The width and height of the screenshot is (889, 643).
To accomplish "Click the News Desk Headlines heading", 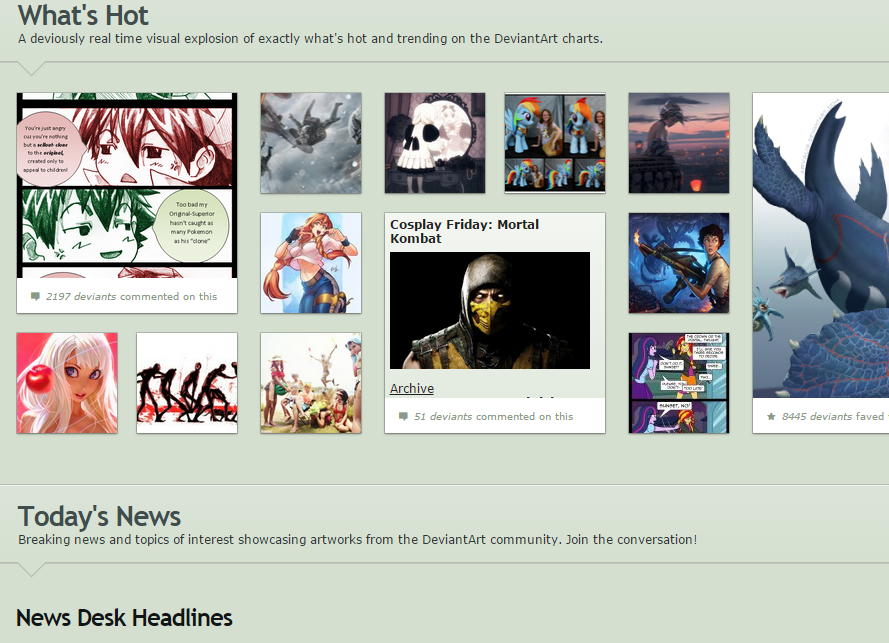I will tap(125, 617).
